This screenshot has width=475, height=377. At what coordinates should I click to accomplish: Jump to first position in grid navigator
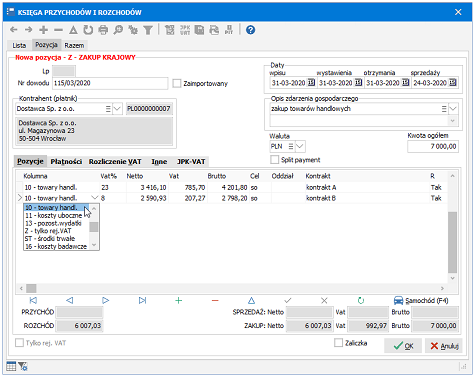click(x=33, y=300)
